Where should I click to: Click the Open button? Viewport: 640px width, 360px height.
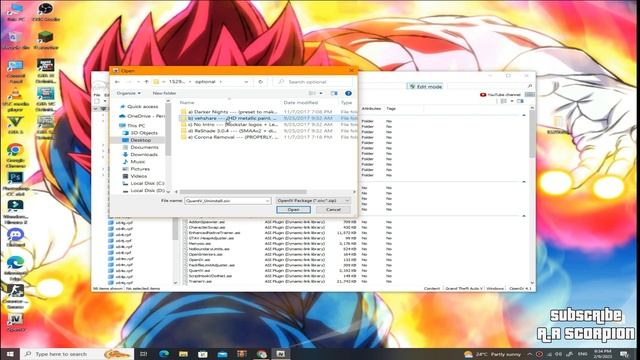293,210
